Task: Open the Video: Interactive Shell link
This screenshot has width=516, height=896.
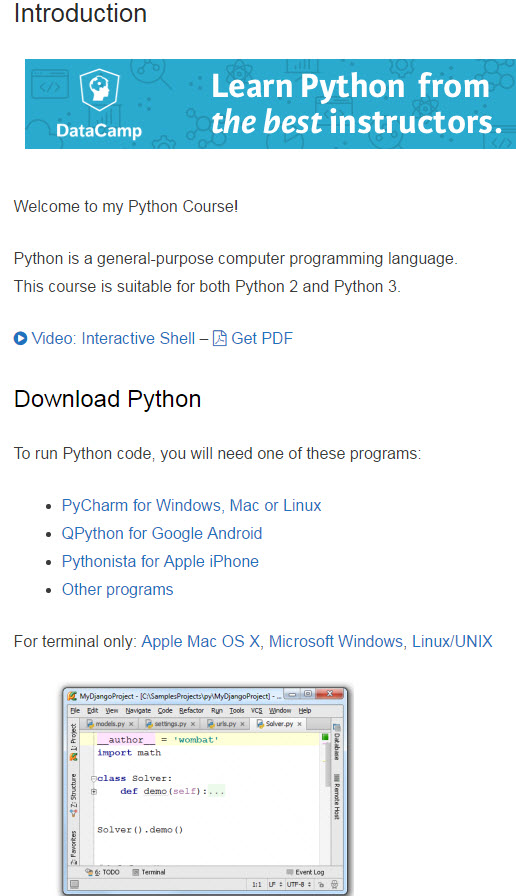Action: [113, 338]
